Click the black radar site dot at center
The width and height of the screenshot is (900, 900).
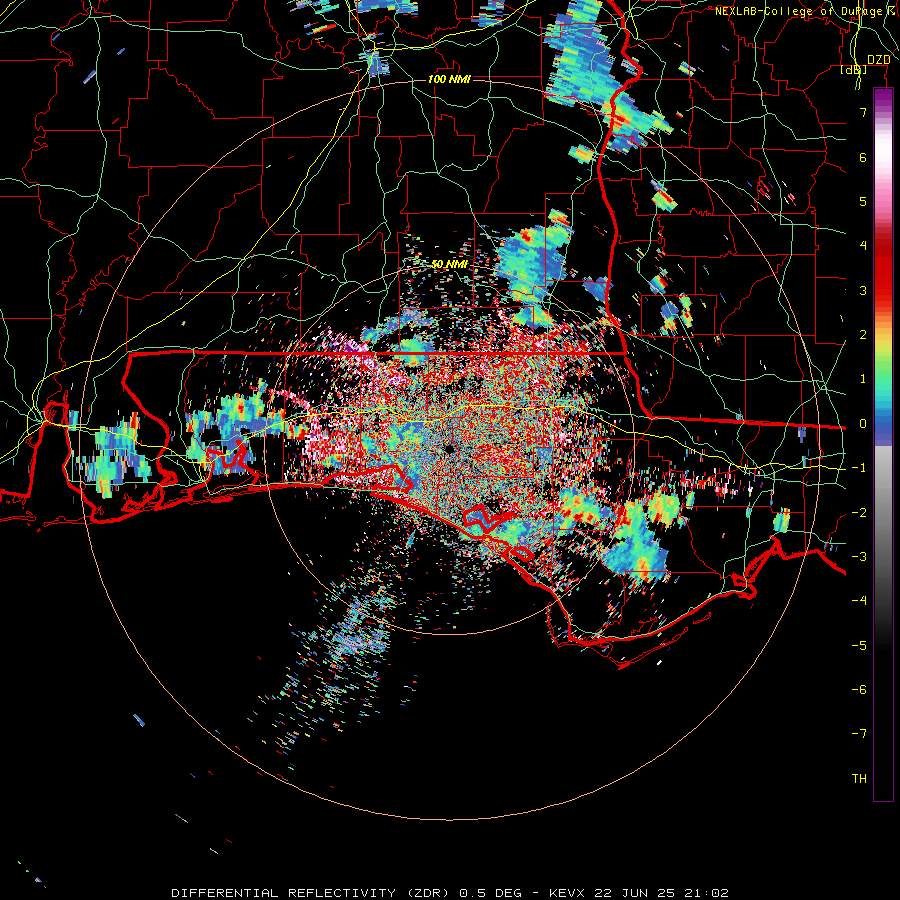click(449, 448)
